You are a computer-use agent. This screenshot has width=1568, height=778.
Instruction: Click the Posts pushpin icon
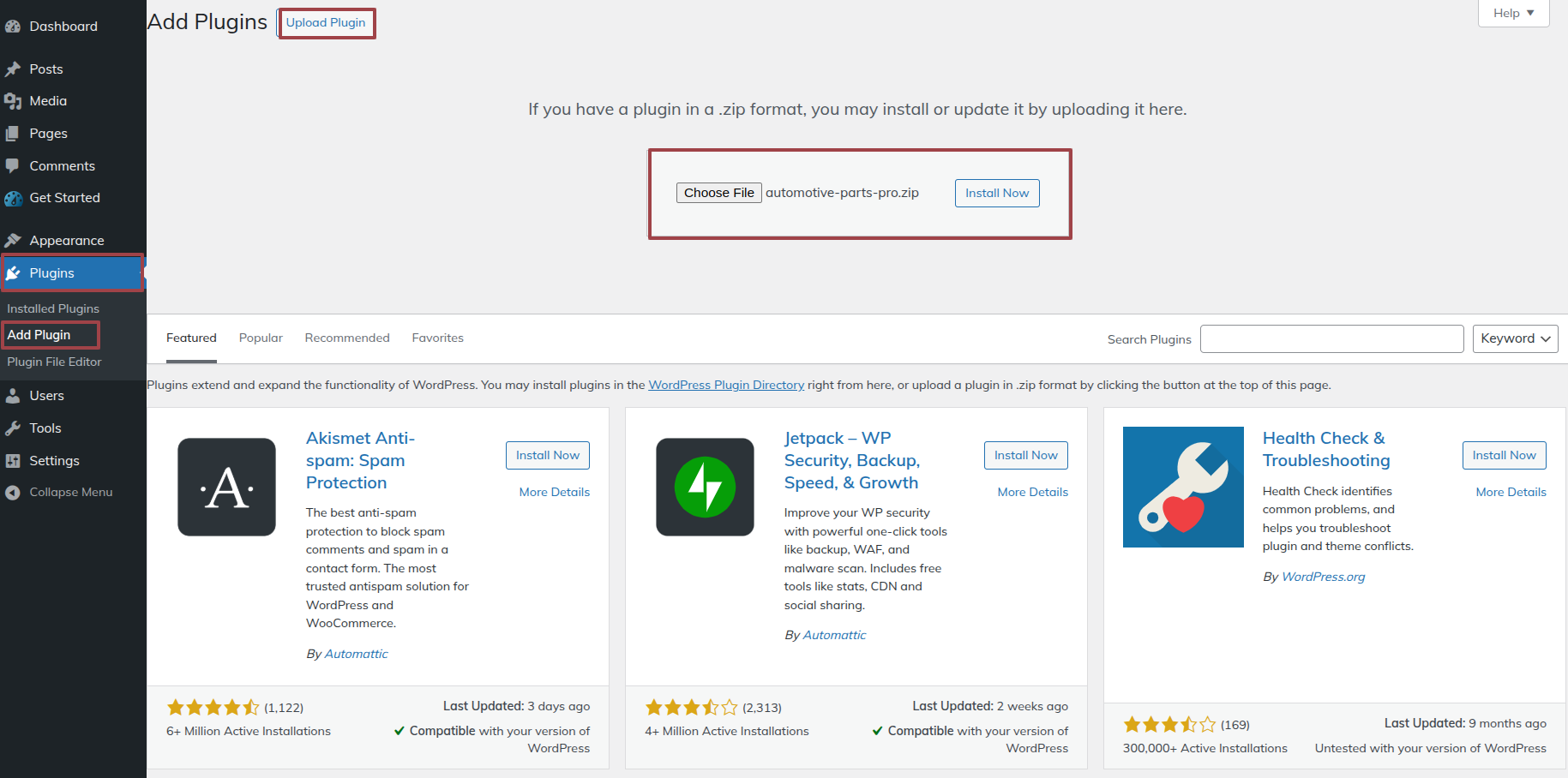13,69
